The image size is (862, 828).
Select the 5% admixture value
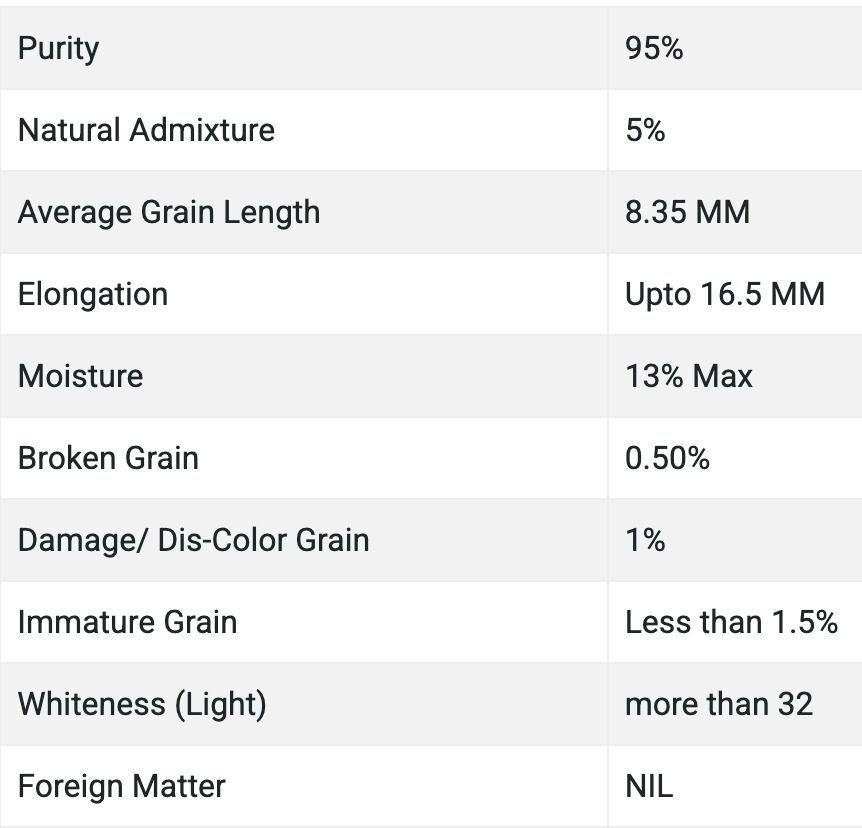click(645, 130)
